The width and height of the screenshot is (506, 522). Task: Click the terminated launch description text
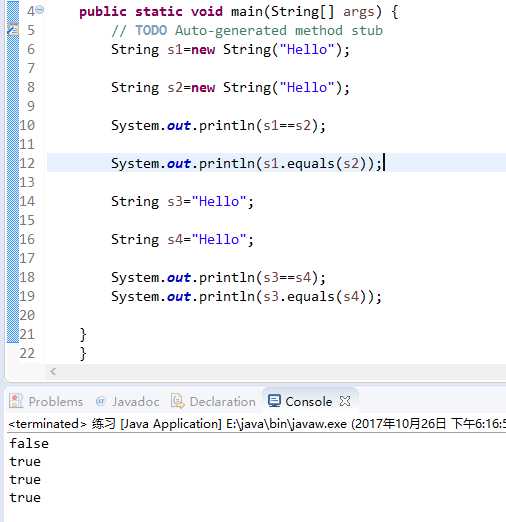257,424
